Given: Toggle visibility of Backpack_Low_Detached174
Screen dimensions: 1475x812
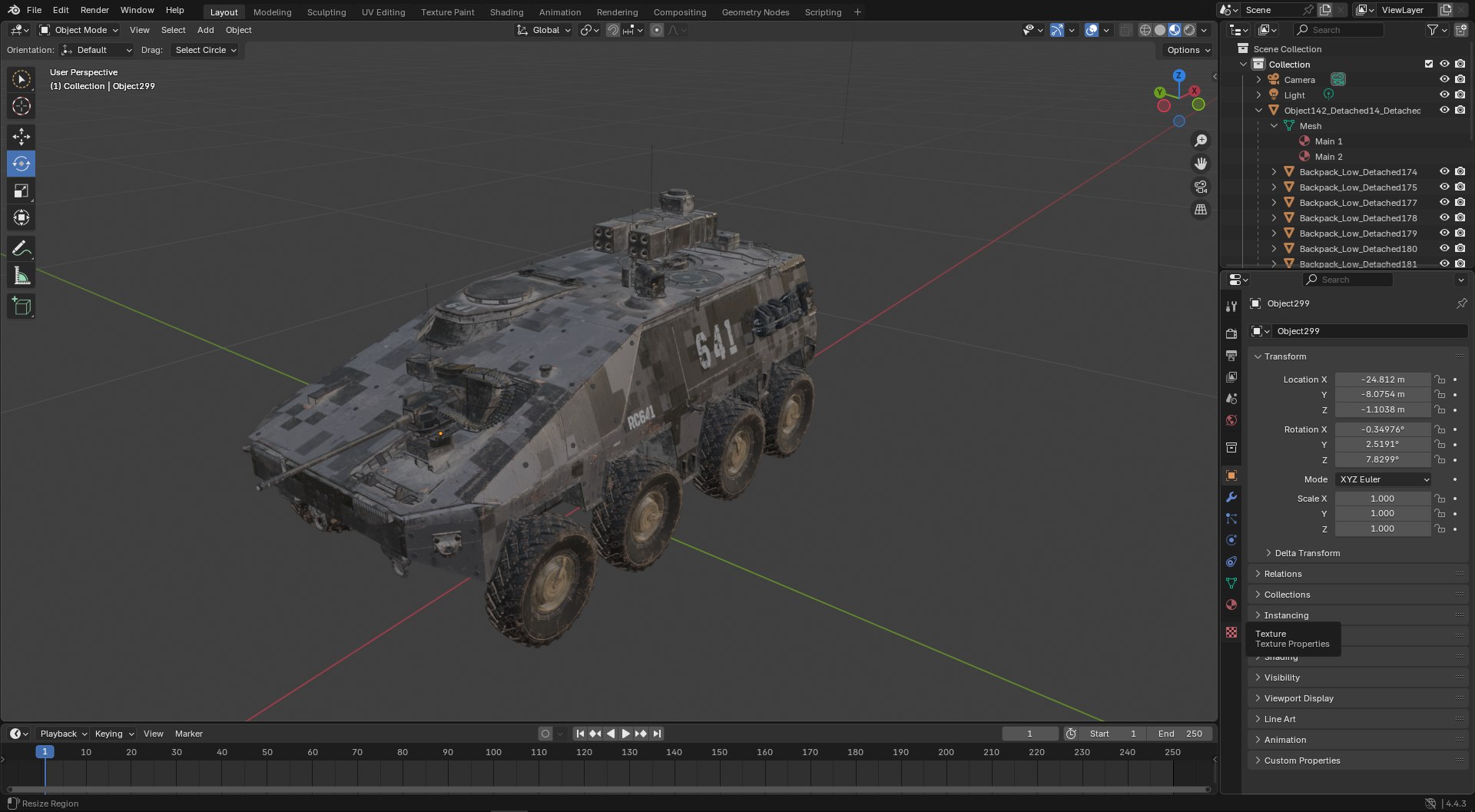Looking at the screenshot, I should tap(1444, 171).
